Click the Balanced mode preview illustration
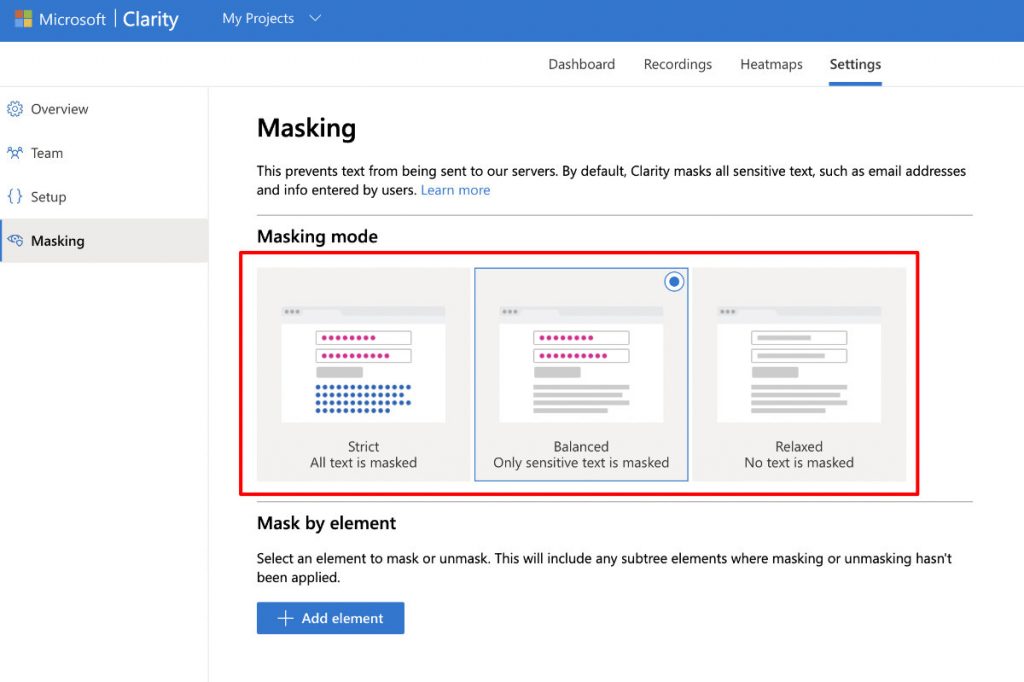The height and width of the screenshot is (682, 1024). coord(581,364)
